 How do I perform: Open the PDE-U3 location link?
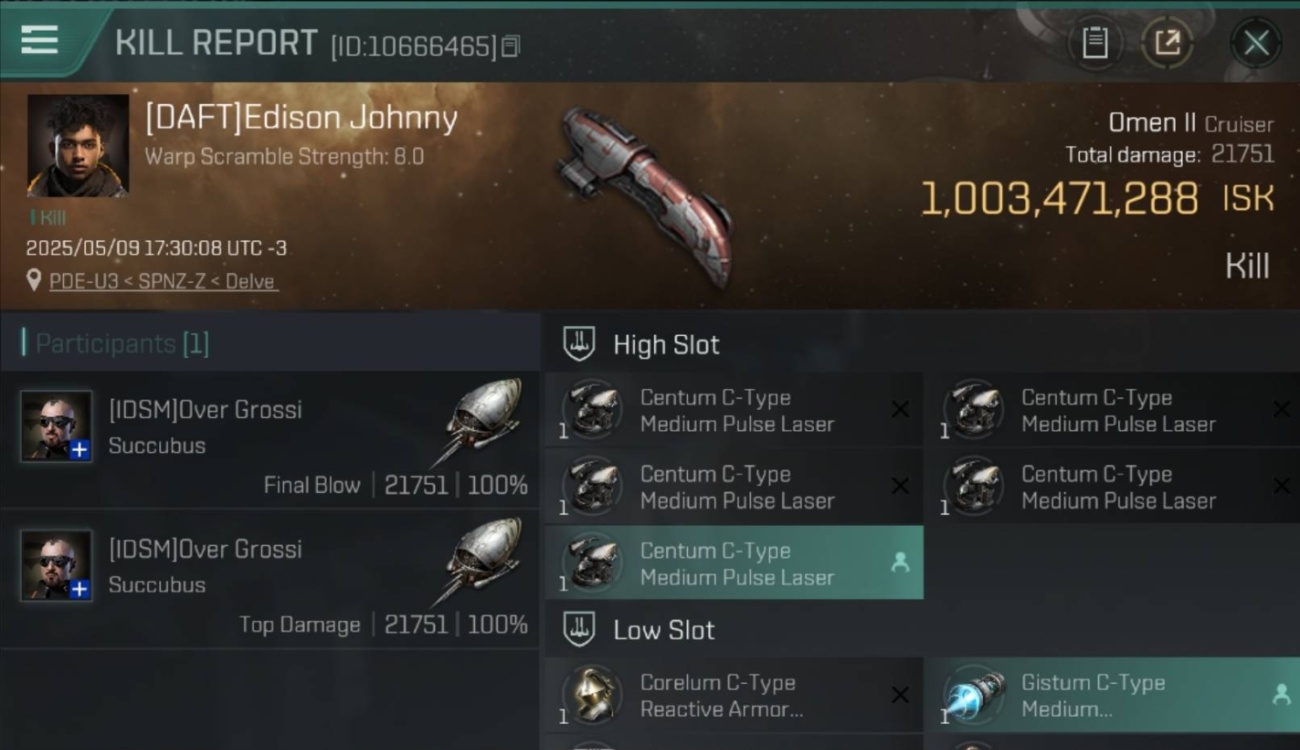pyautogui.click(x=164, y=281)
